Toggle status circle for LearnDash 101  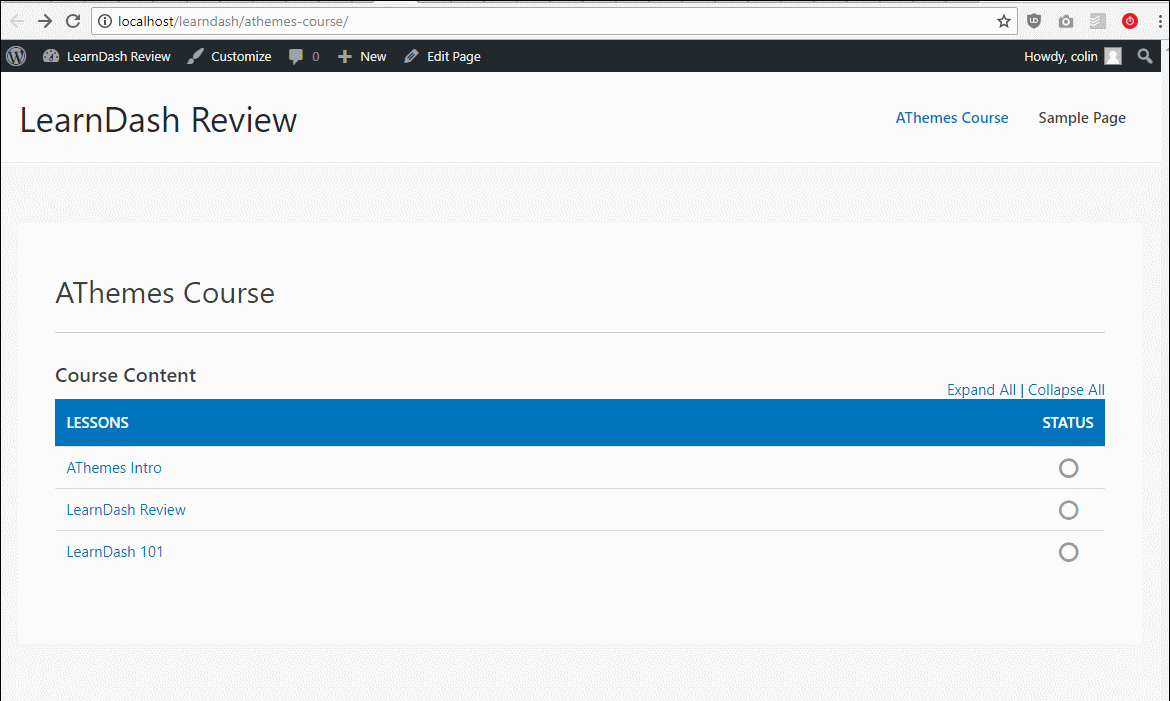[1069, 552]
